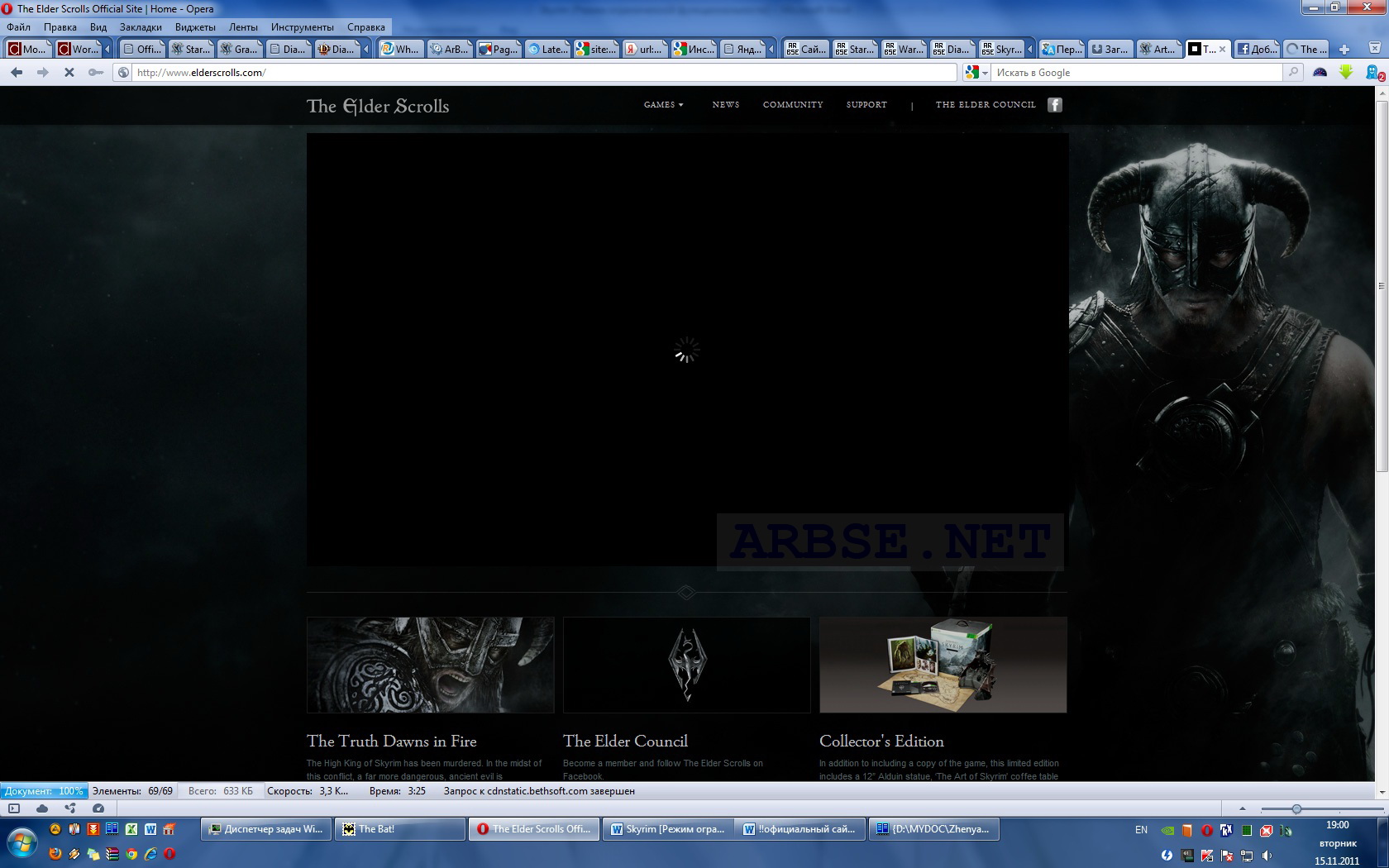Open the volume speaker tray icon
This screenshot has height=868, width=1389.
(1266, 856)
